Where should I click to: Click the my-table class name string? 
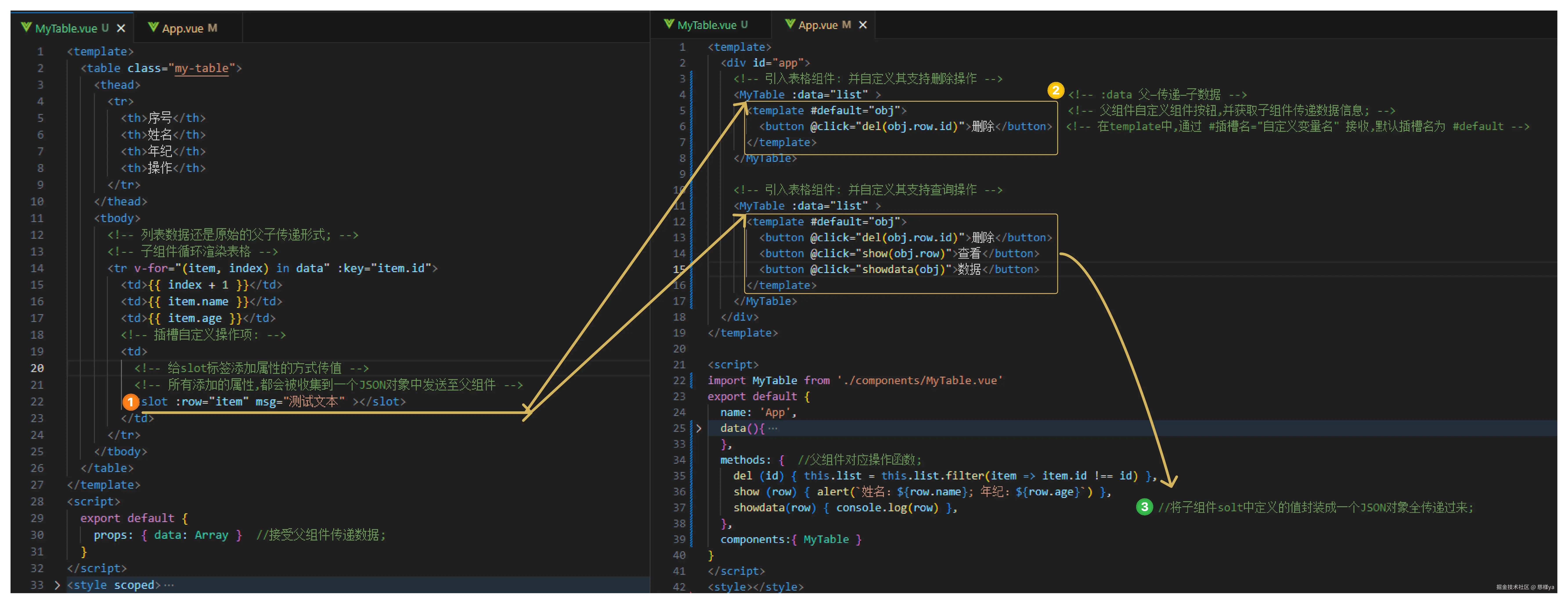[202, 68]
